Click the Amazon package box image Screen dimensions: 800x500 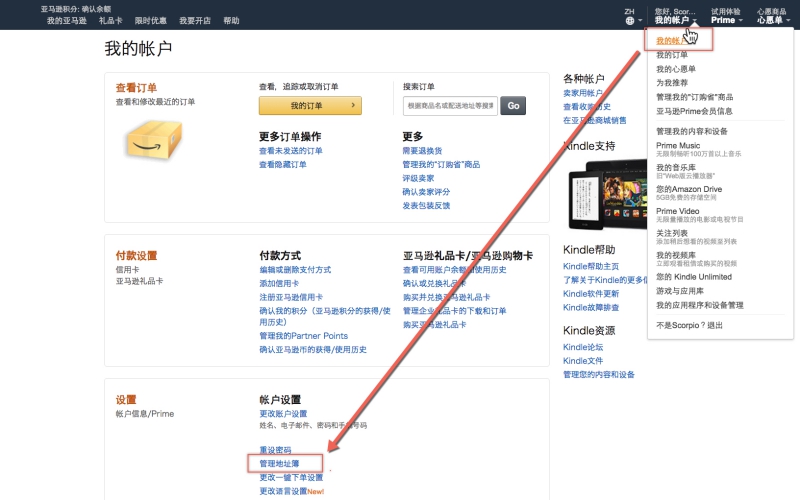point(154,139)
